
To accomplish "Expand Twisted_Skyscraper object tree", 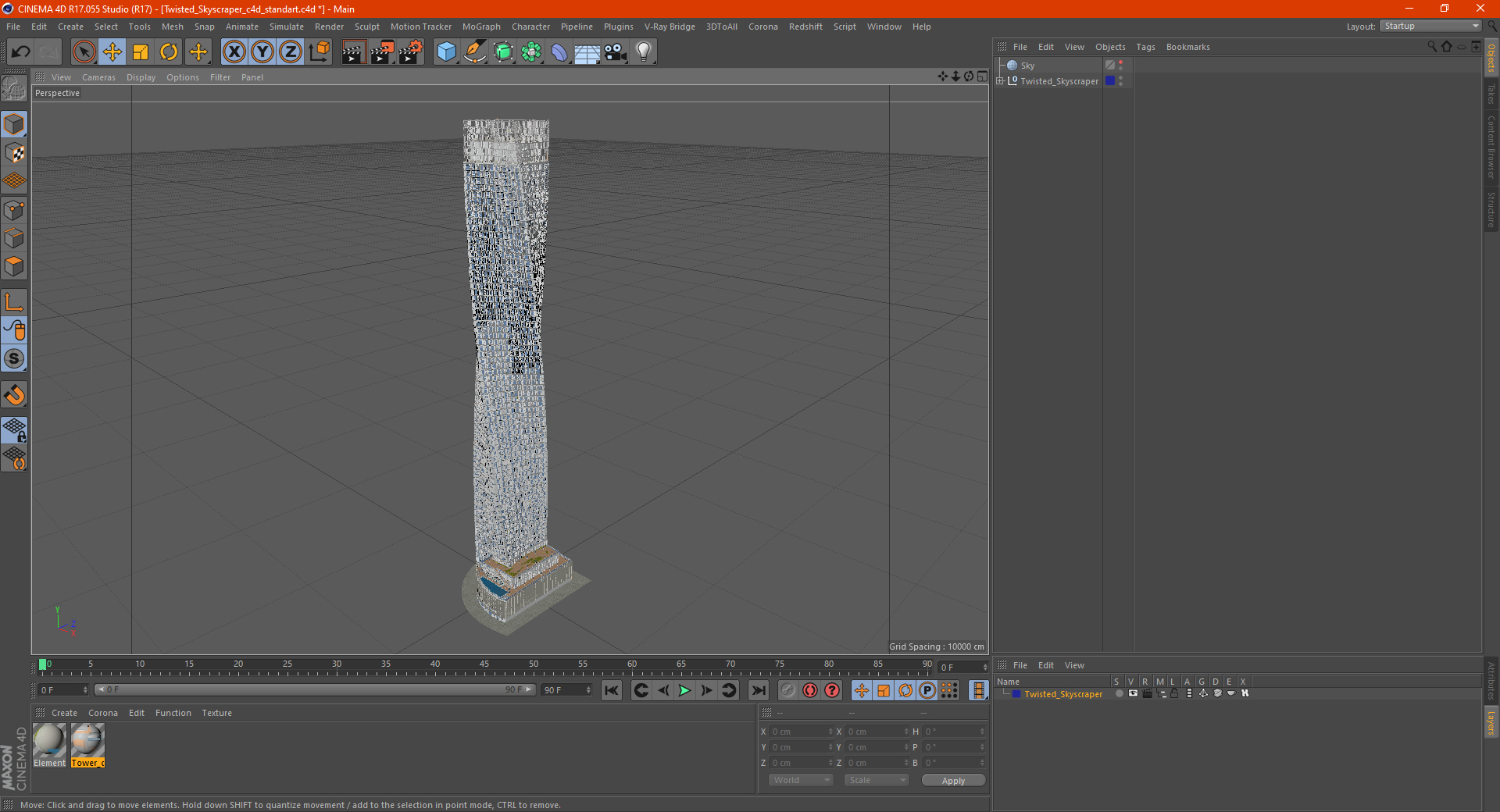I will pos(1000,81).
